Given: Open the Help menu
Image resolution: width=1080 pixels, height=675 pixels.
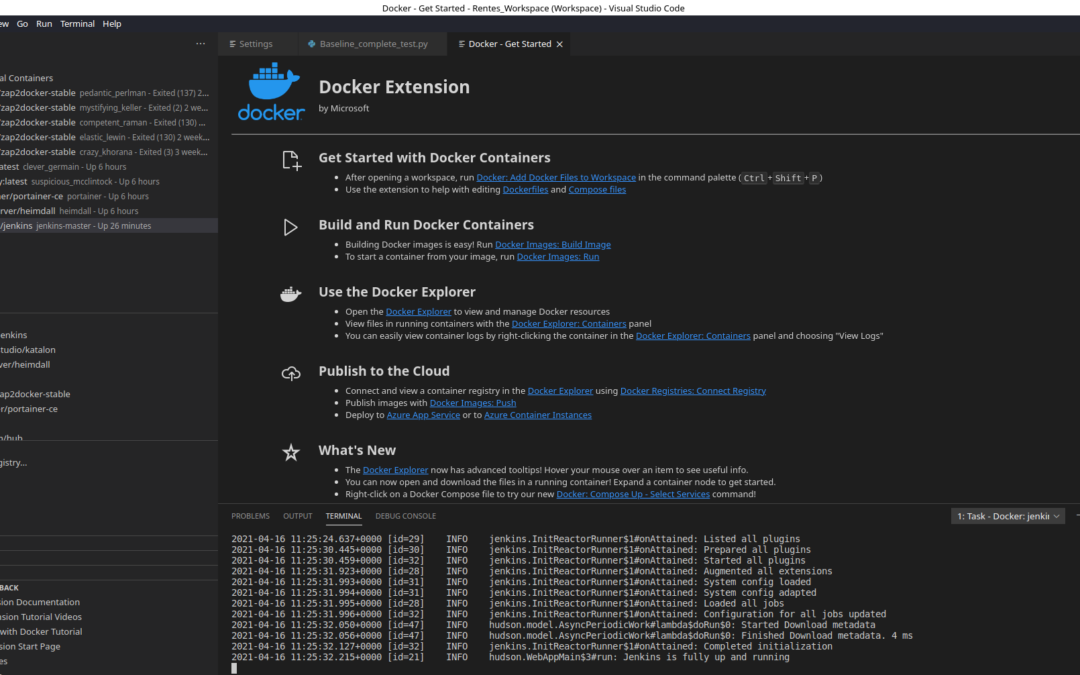Looking at the screenshot, I should point(112,23).
